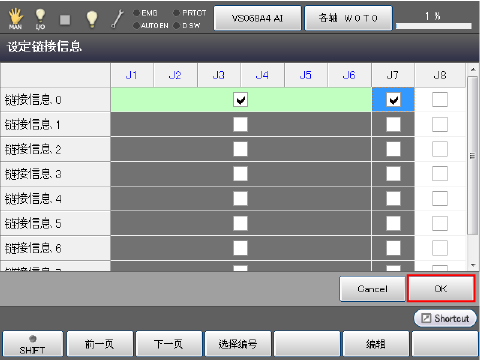This screenshot has height=360, width=480.
Task: Click the table scrollbar down arrow
Action: point(472,265)
